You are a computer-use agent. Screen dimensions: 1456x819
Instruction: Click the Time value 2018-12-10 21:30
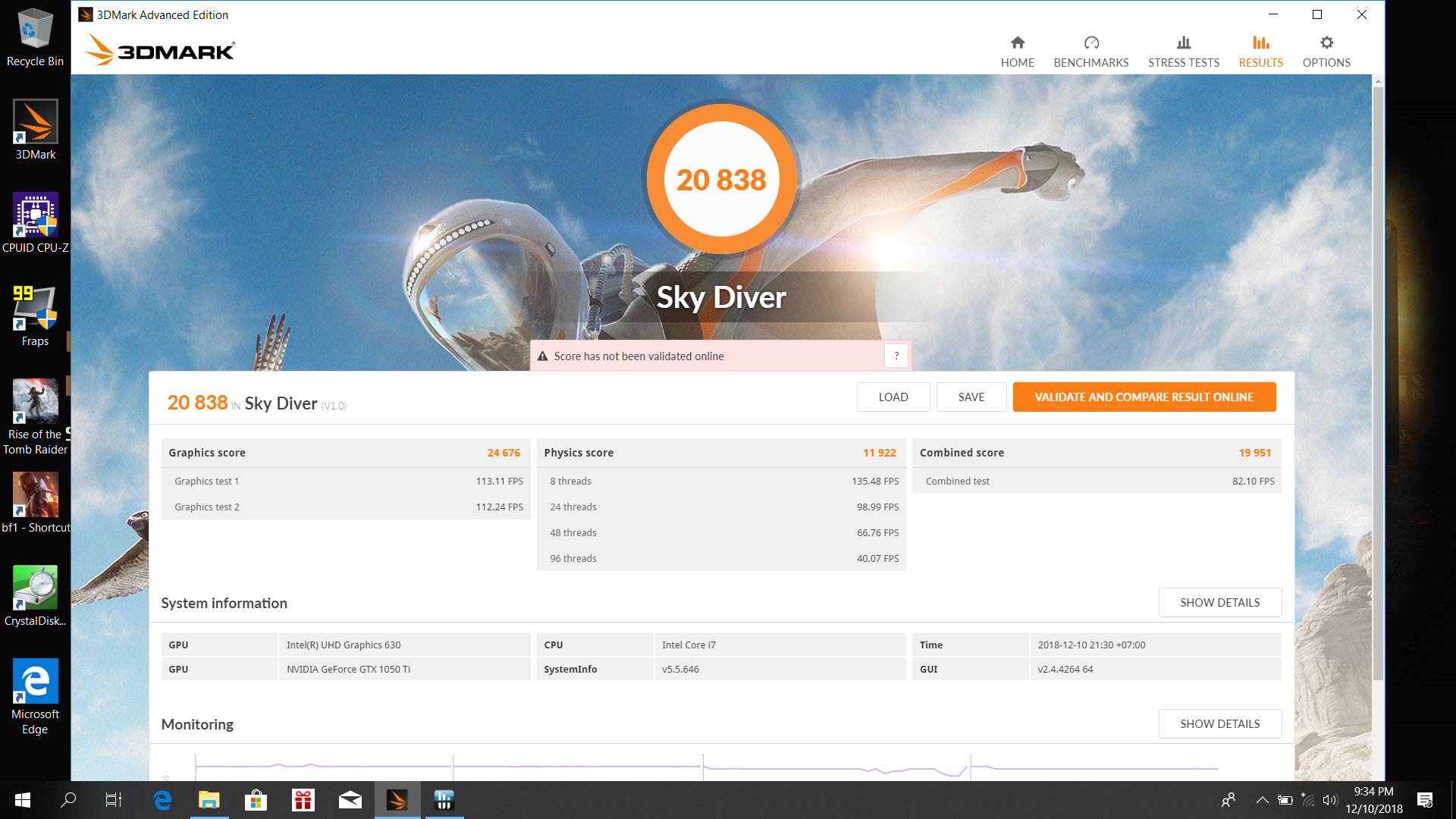click(1156, 645)
